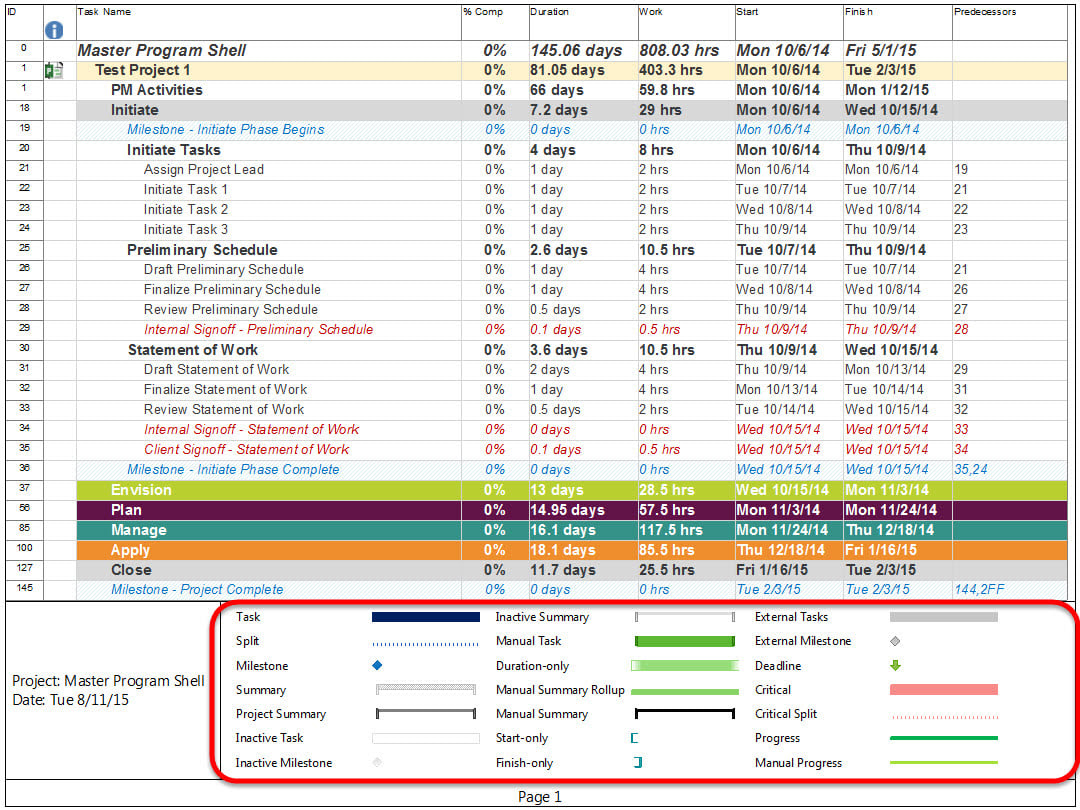The image size is (1080, 810).
Task: Click the dotted Split line sample
Action: tap(426, 645)
